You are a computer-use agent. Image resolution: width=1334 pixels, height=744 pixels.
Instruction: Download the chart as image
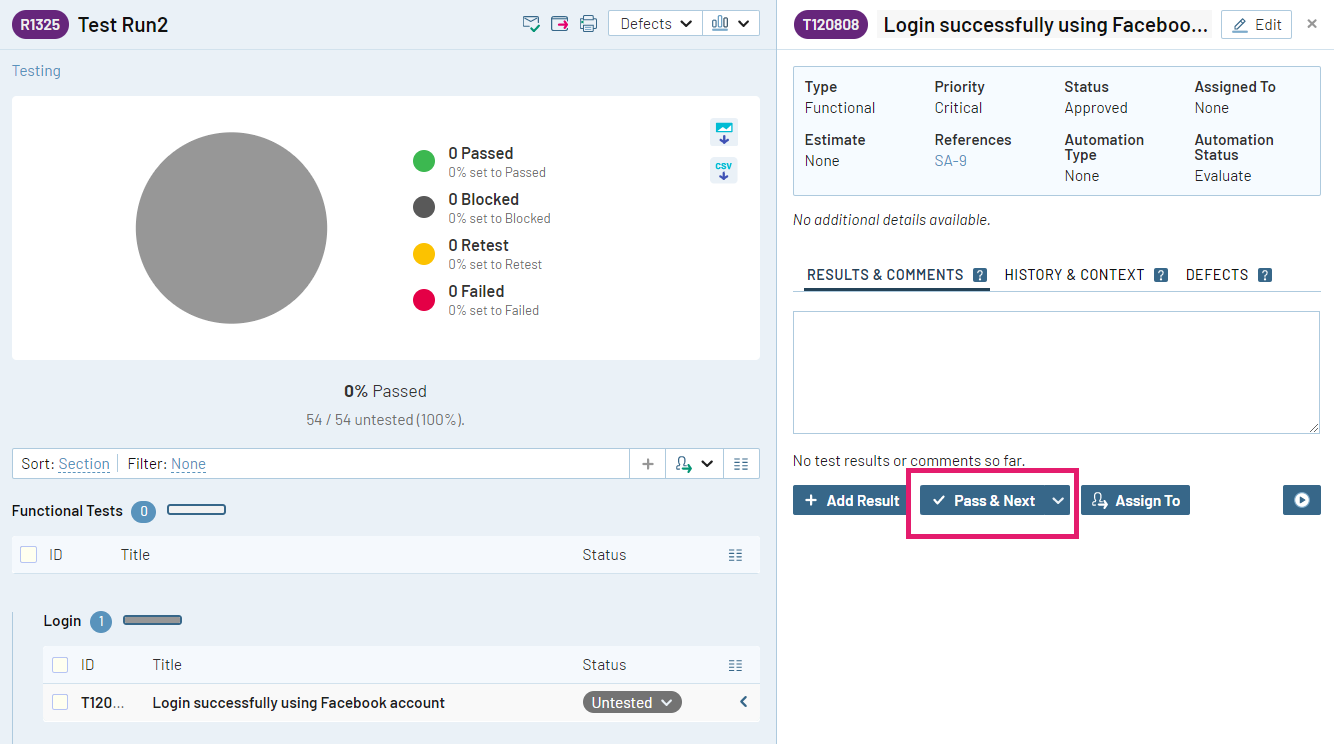pos(724,132)
